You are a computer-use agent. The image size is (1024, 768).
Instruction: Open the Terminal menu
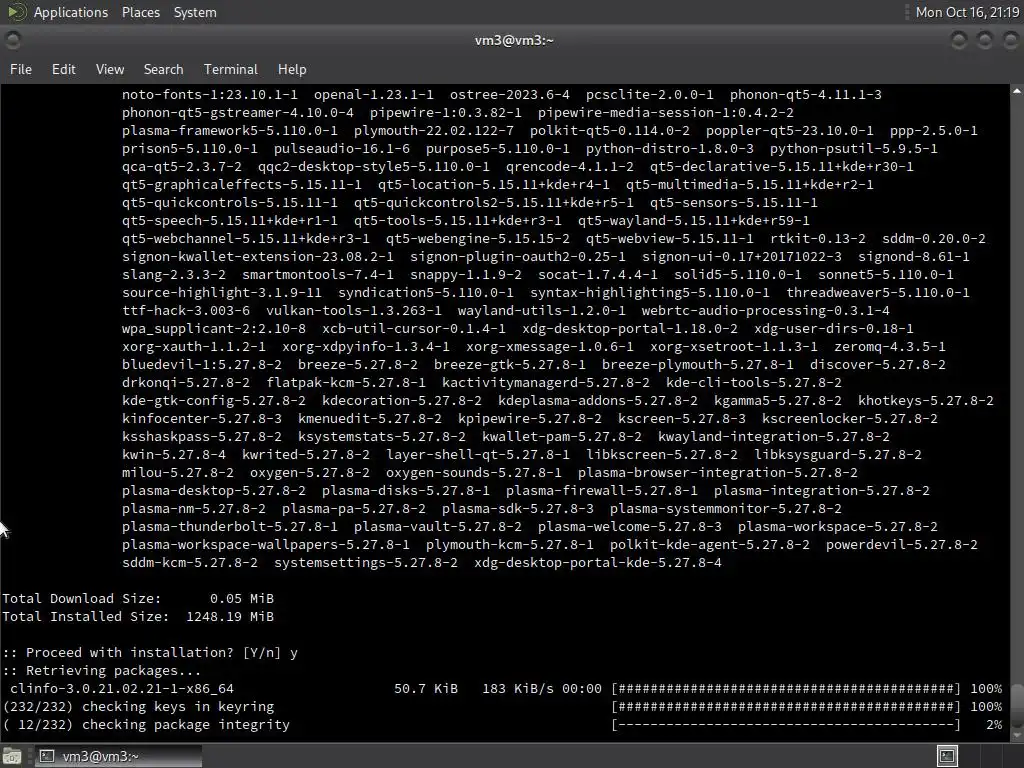coord(231,69)
